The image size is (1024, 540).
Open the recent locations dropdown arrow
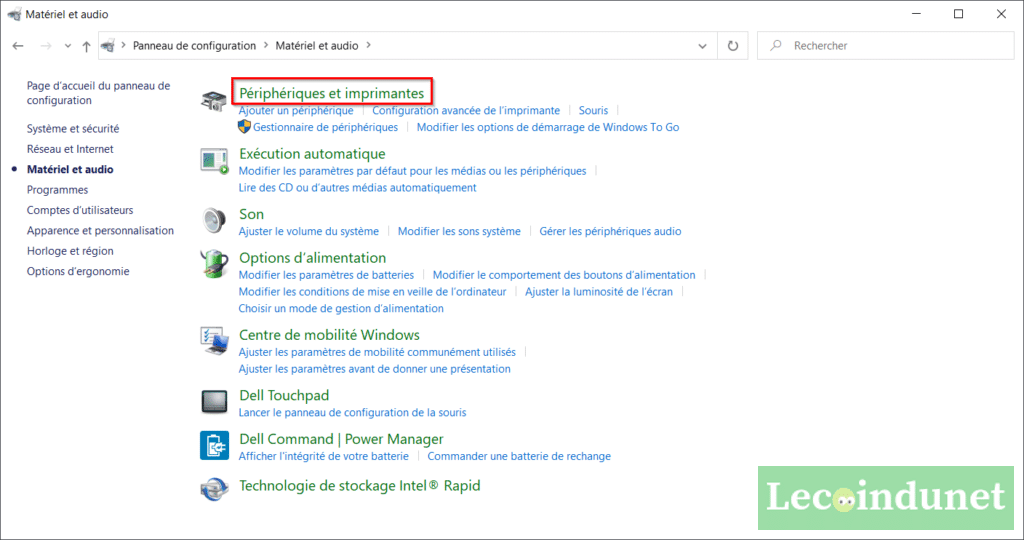pos(67,46)
